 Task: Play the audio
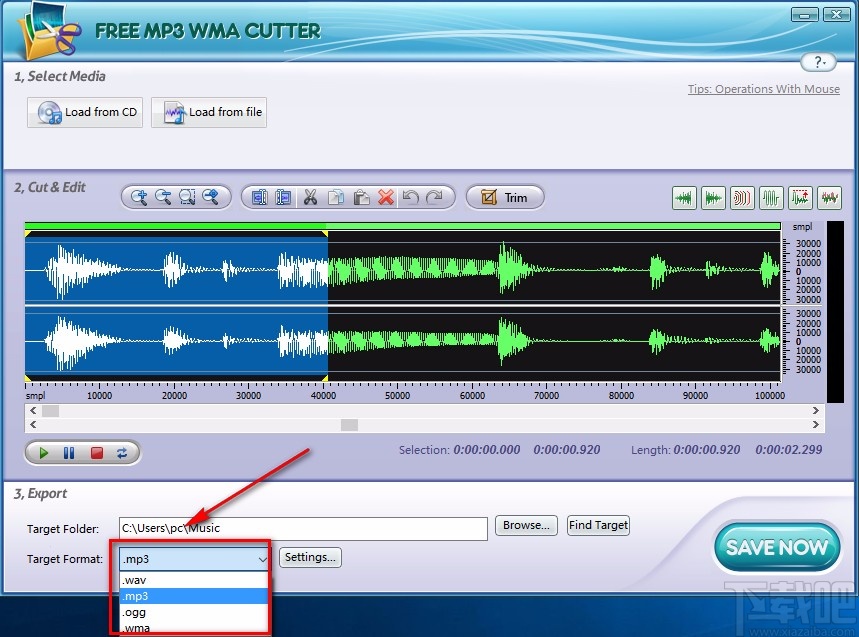coord(44,453)
